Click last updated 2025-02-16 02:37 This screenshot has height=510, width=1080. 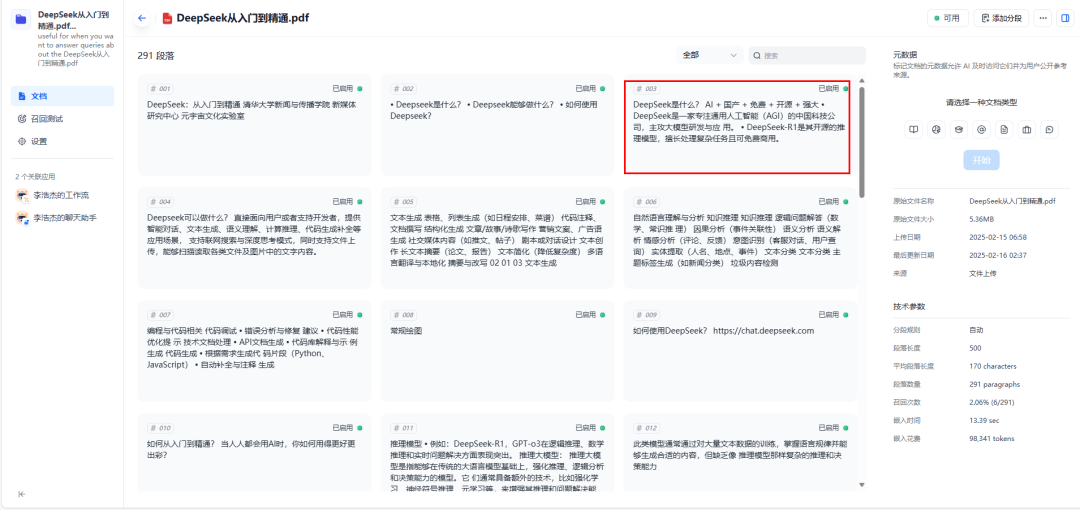pyautogui.click(x=998, y=255)
